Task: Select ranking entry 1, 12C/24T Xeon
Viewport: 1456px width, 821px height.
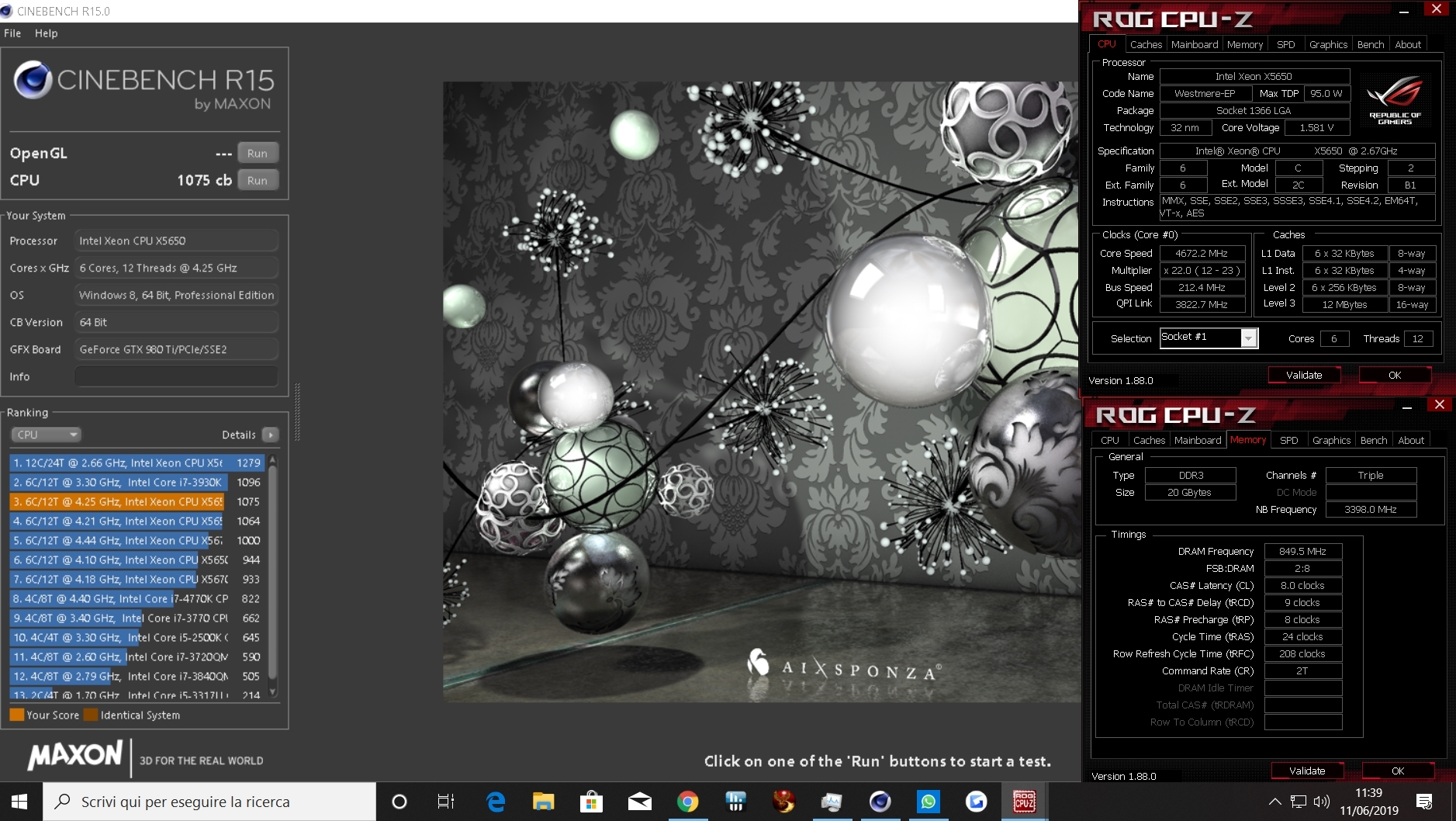Action: tap(137, 462)
